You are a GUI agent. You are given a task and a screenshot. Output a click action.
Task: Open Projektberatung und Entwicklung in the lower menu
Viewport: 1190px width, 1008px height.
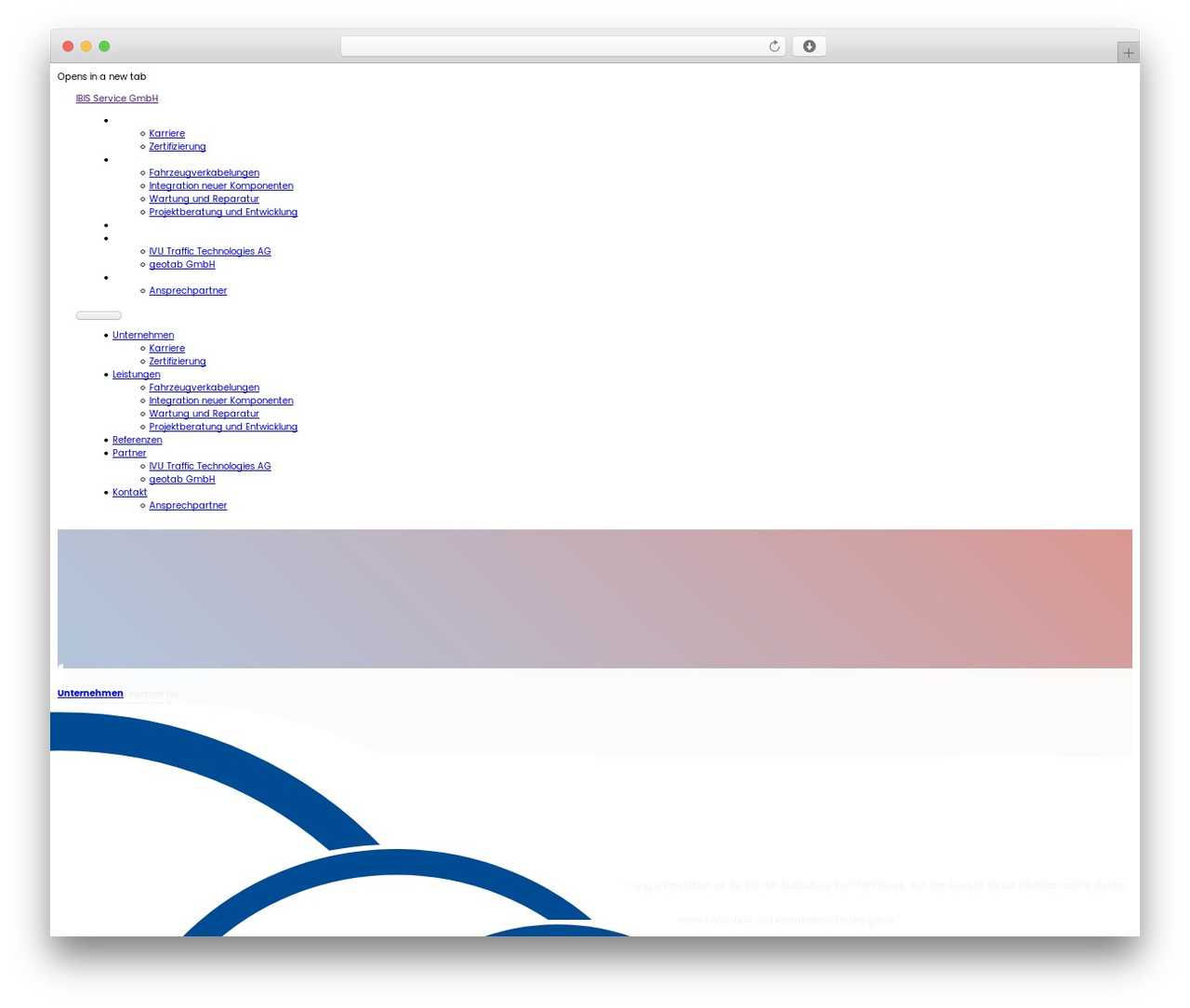click(223, 427)
